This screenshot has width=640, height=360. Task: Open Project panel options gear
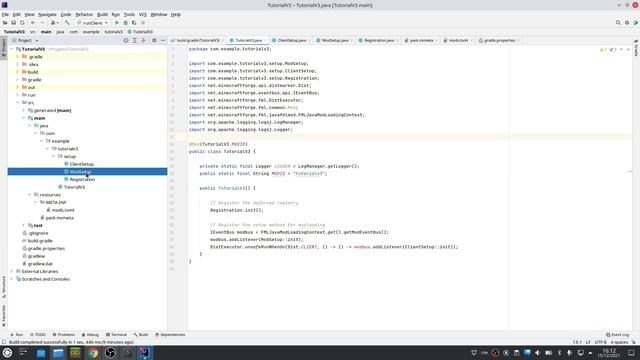154,40
